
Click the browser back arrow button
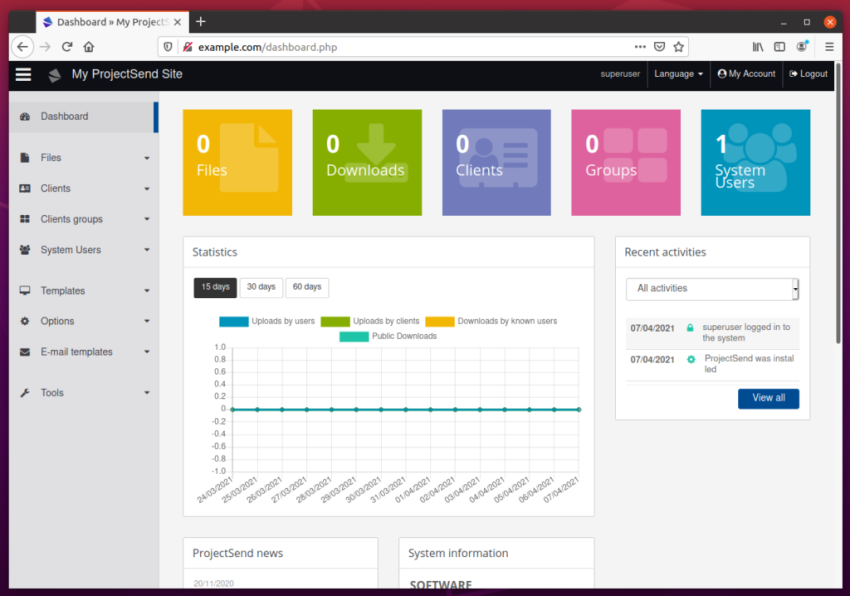(x=22, y=47)
